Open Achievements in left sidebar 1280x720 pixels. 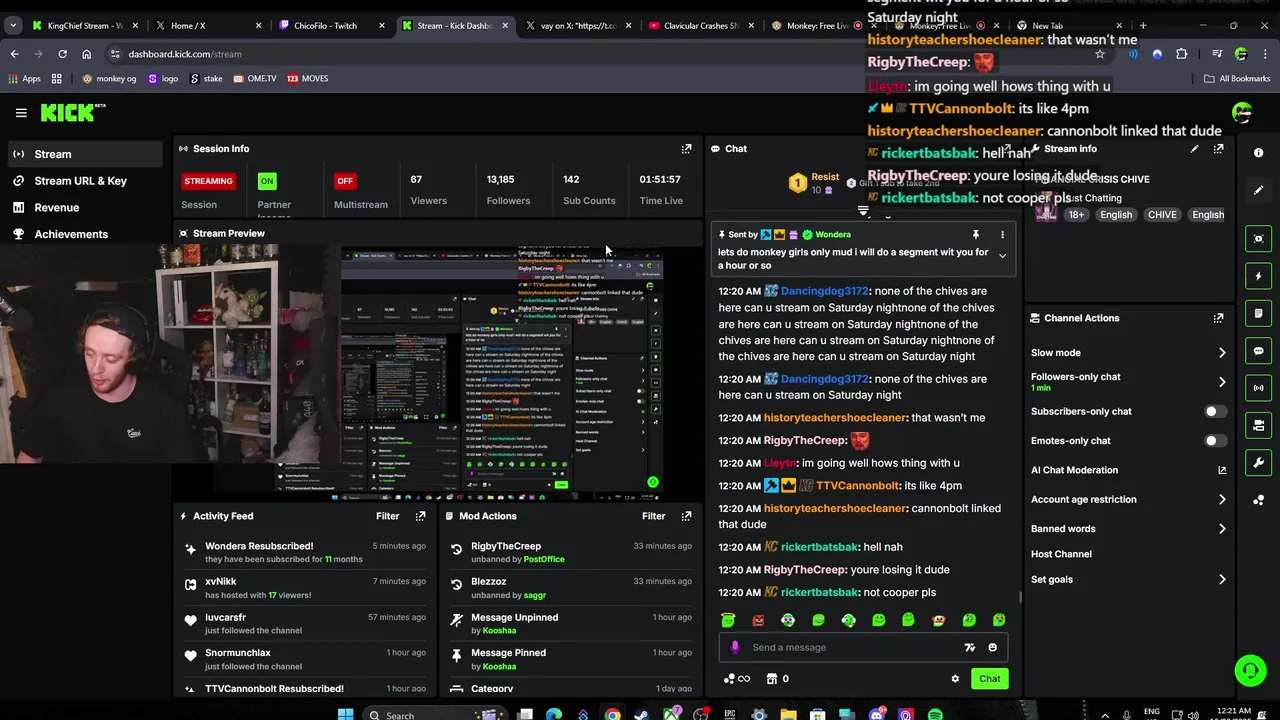pyautogui.click(x=71, y=234)
